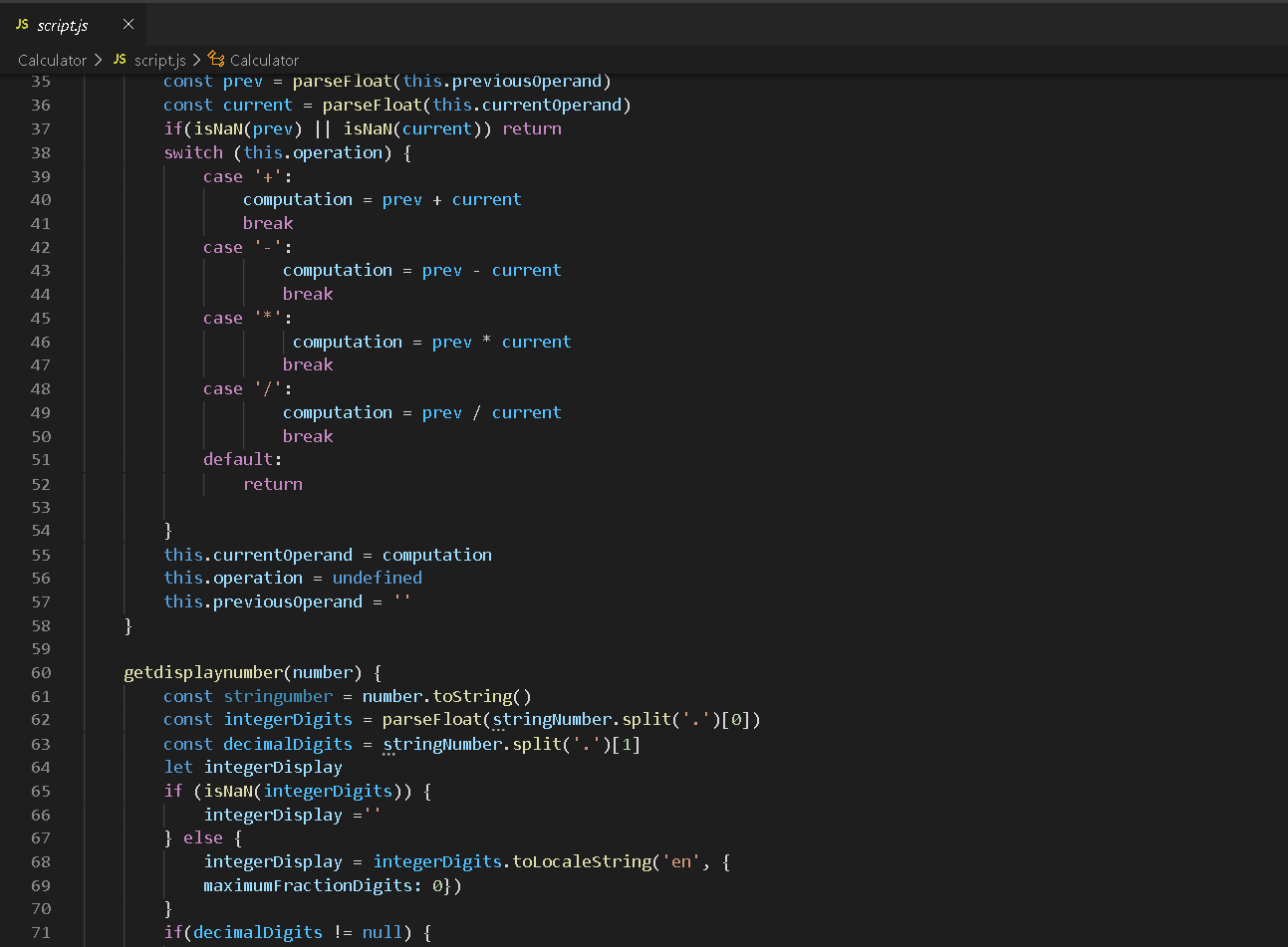Click the case '-' label
This screenshot has height=947, width=1288.
click(248, 247)
